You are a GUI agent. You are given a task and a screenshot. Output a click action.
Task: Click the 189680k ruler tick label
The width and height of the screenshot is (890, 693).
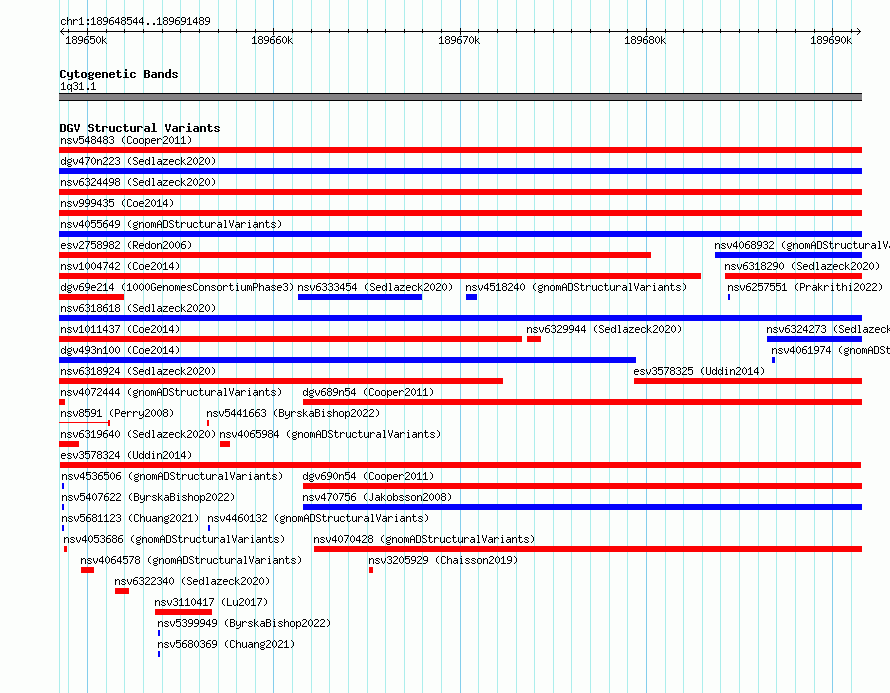[x=645, y=40]
